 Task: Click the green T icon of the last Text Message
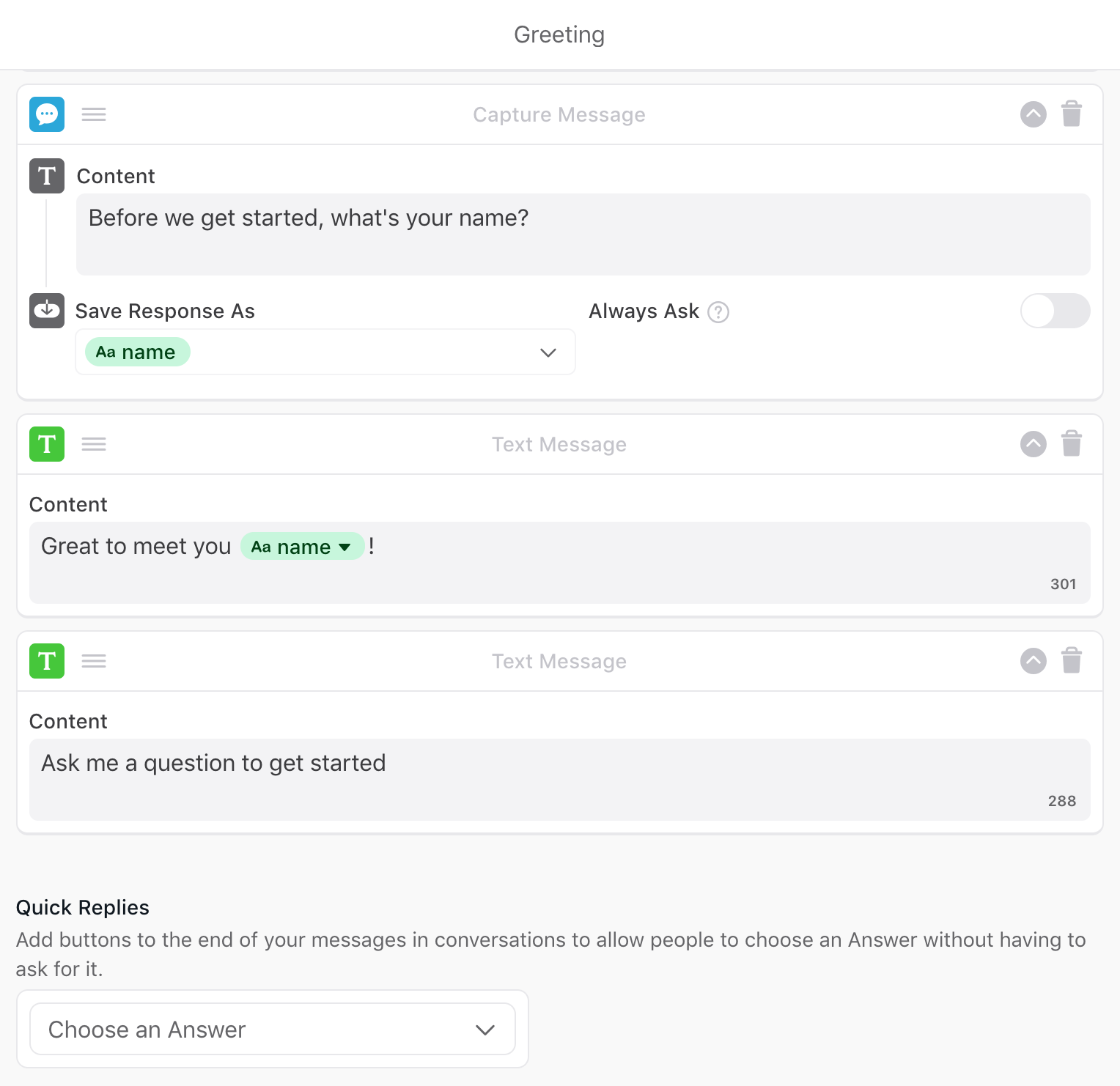tap(47, 661)
